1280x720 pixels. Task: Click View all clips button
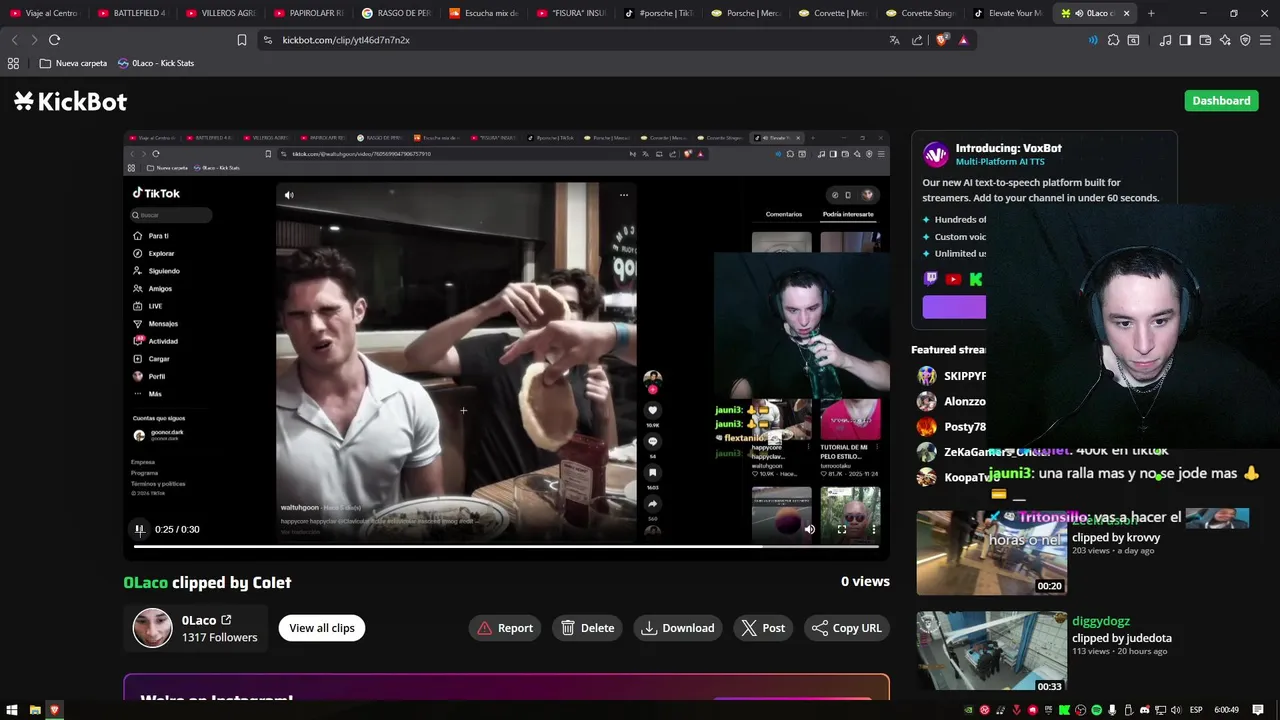click(322, 628)
